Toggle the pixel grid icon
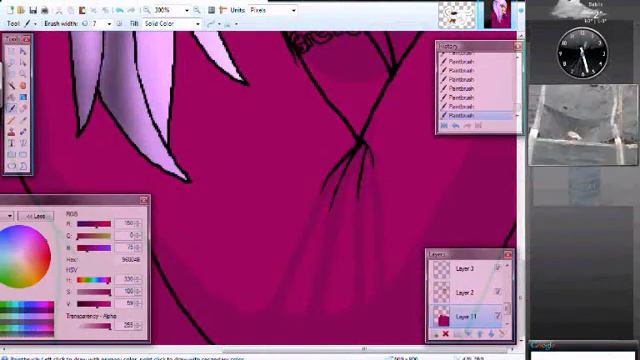Image resolution: width=640 pixels, height=360 pixels. click(211, 10)
